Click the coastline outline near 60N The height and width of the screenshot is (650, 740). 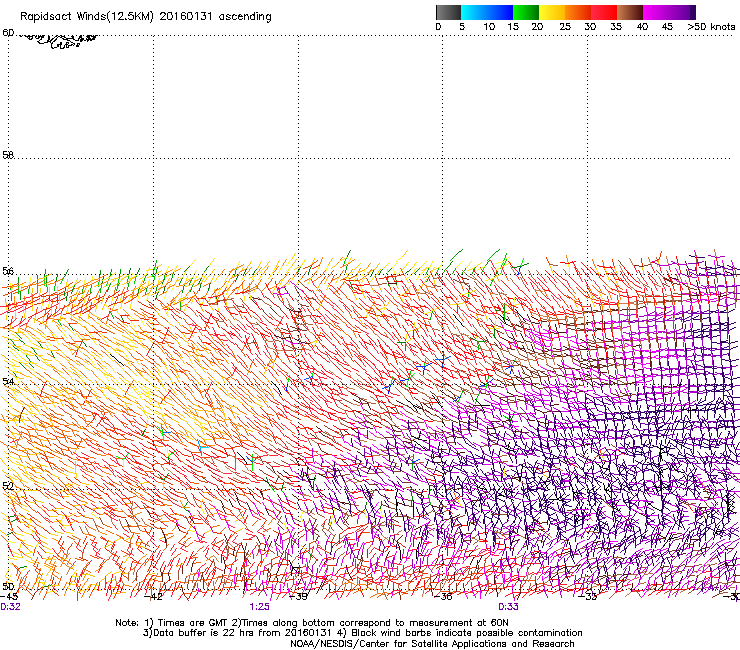(57, 40)
